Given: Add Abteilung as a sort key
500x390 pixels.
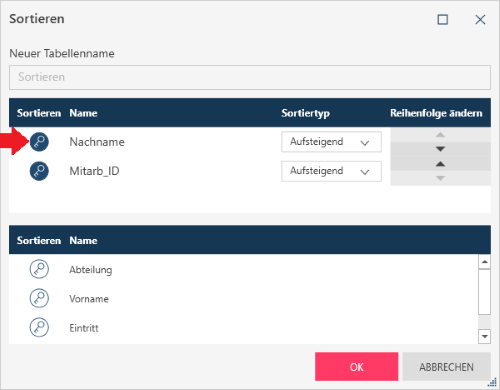Looking at the screenshot, I should [39, 269].
